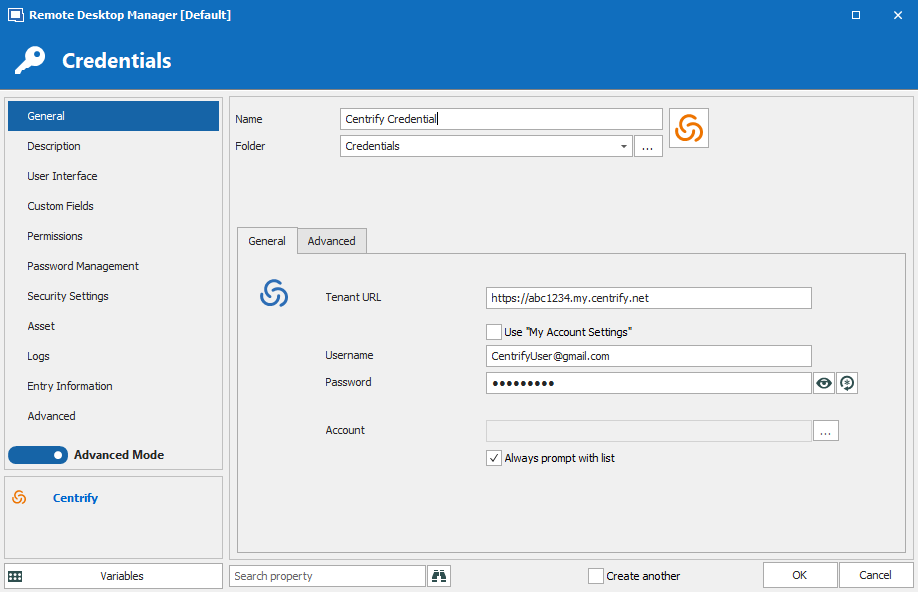Toggle Advanced Mode switch off

point(38,455)
